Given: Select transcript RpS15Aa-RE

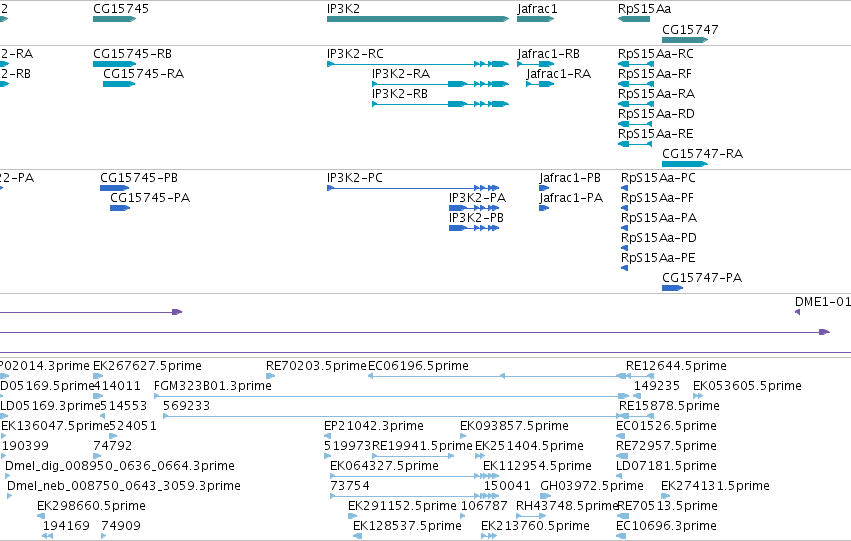Looking at the screenshot, I should point(655,134).
